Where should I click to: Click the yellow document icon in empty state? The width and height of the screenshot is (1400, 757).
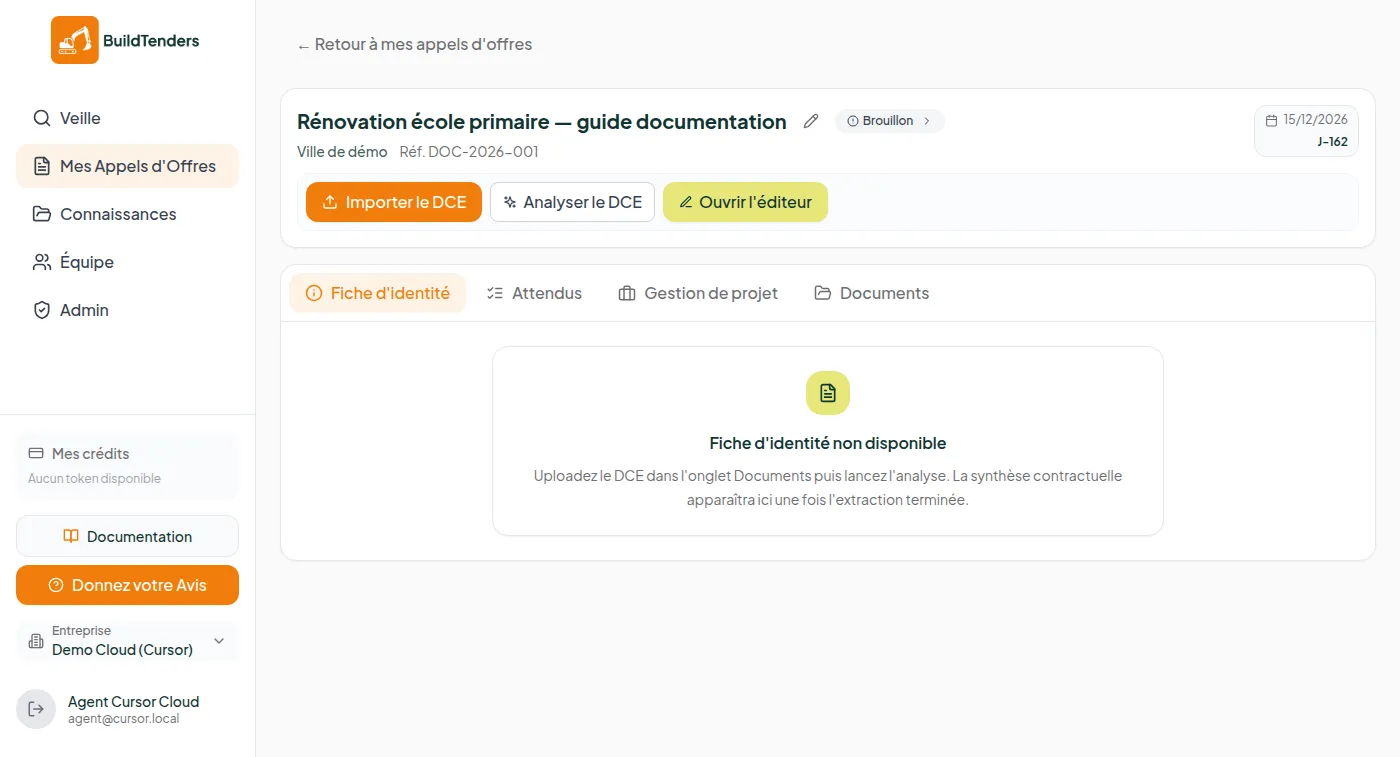(828, 393)
